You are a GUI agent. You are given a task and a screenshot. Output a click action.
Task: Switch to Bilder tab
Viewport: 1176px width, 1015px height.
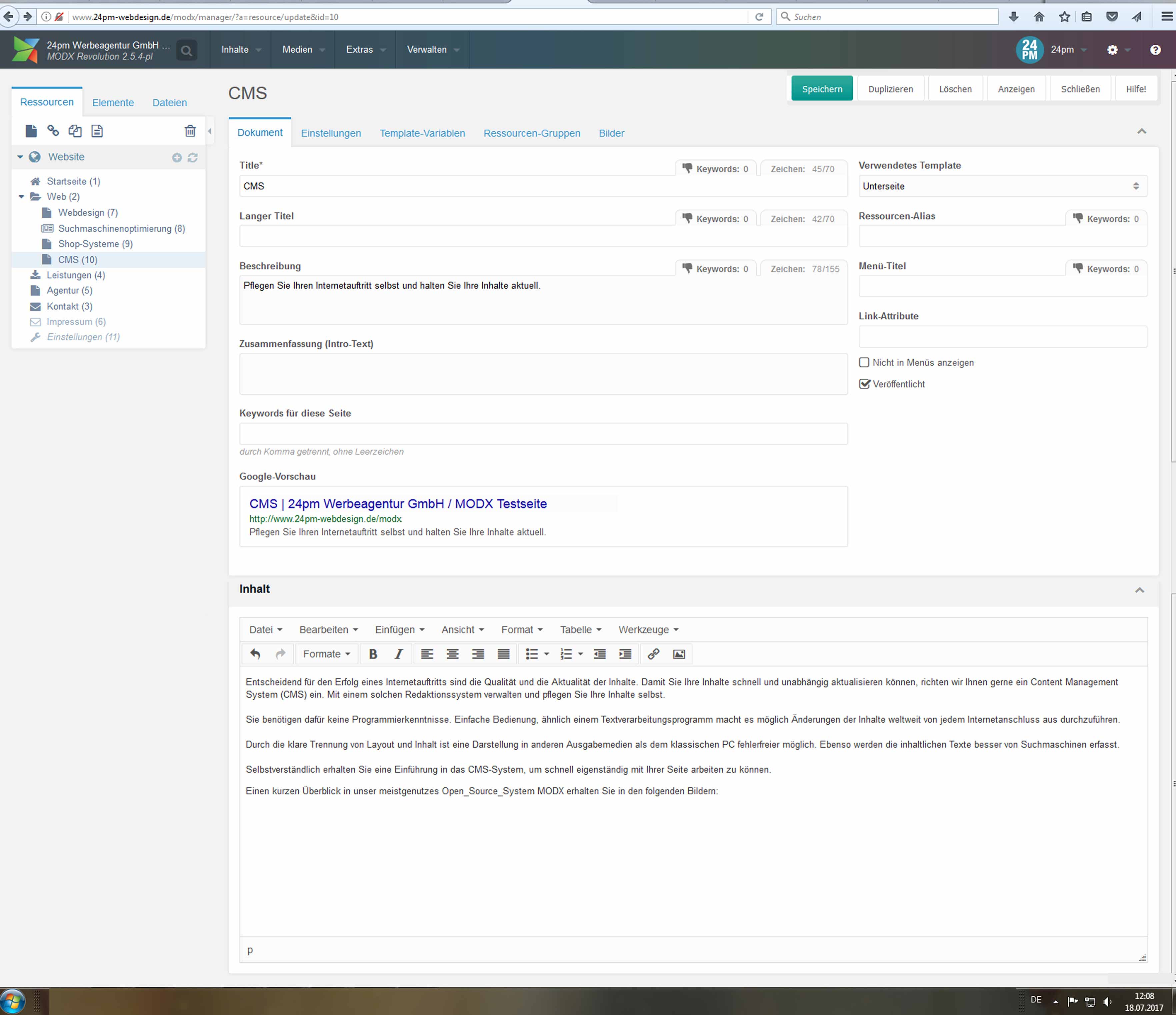pos(611,133)
